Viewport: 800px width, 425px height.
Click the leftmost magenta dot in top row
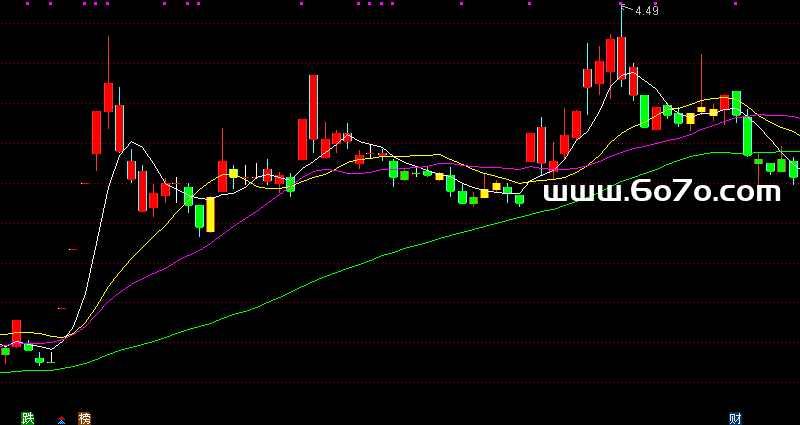(x=27, y=4)
